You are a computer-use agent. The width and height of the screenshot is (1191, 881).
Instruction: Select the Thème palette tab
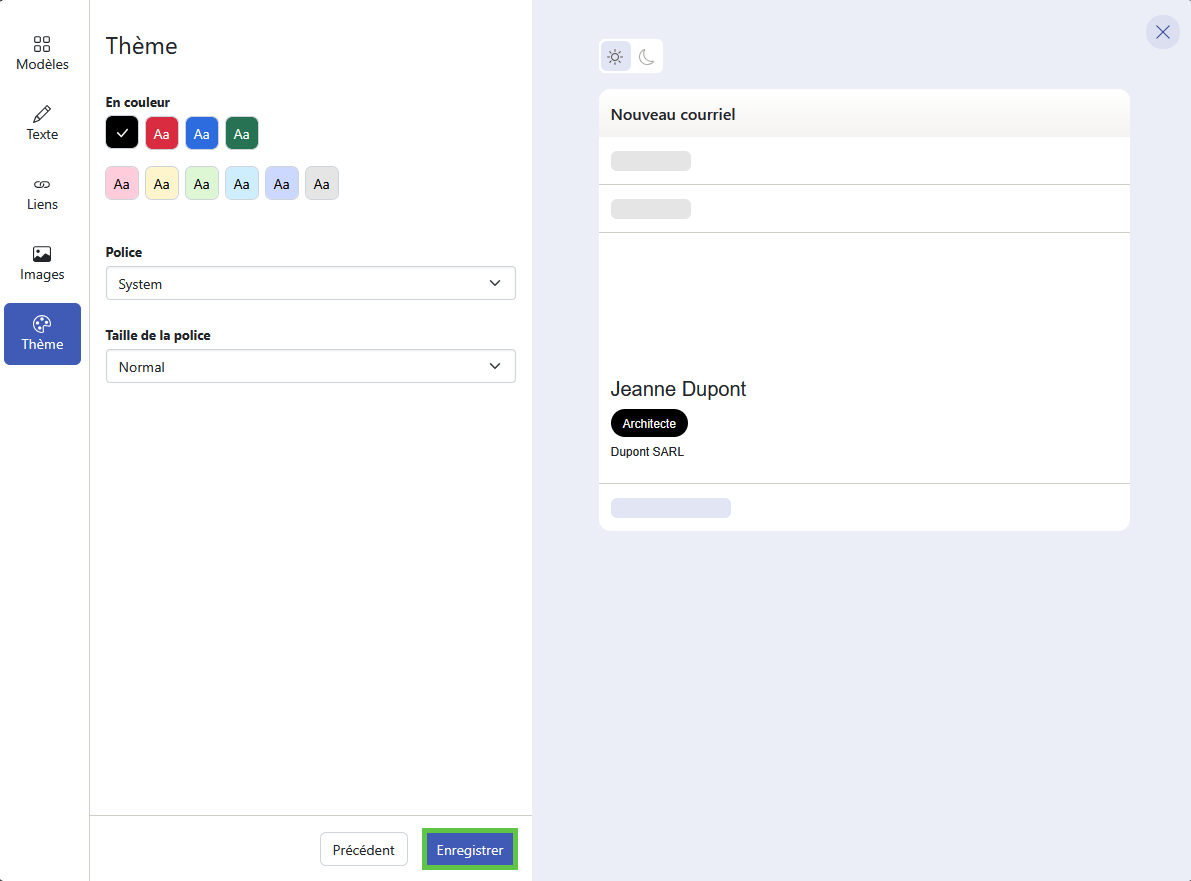pos(42,334)
